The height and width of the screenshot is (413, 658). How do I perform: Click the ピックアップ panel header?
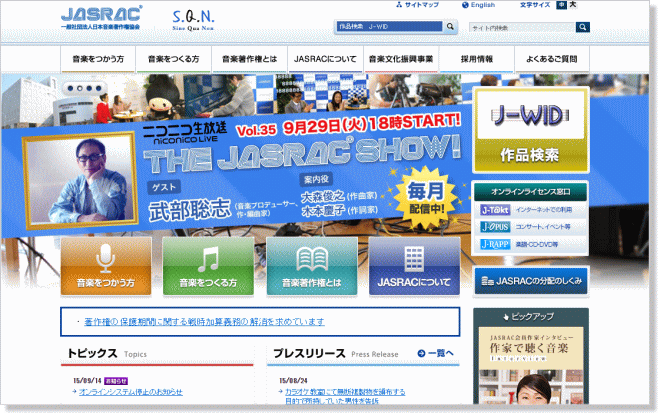pos(531,317)
